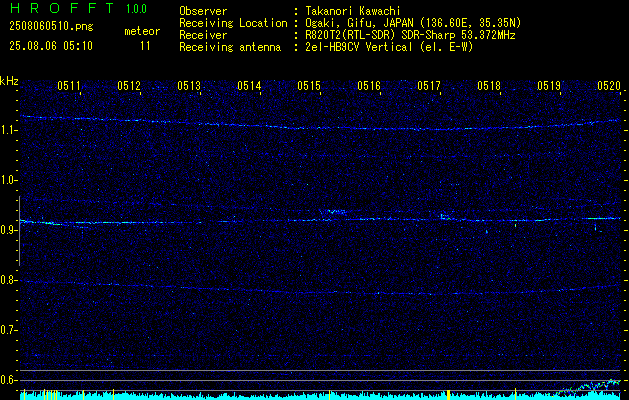Click the meteor echo burst just after 0517

coord(445,217)
